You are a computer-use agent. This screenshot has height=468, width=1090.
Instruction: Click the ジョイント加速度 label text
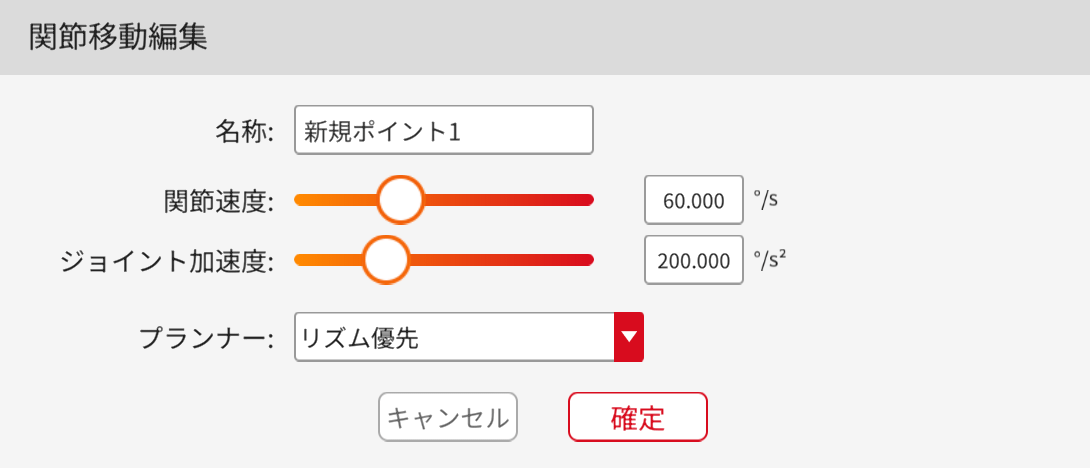(x=167, y=261)
